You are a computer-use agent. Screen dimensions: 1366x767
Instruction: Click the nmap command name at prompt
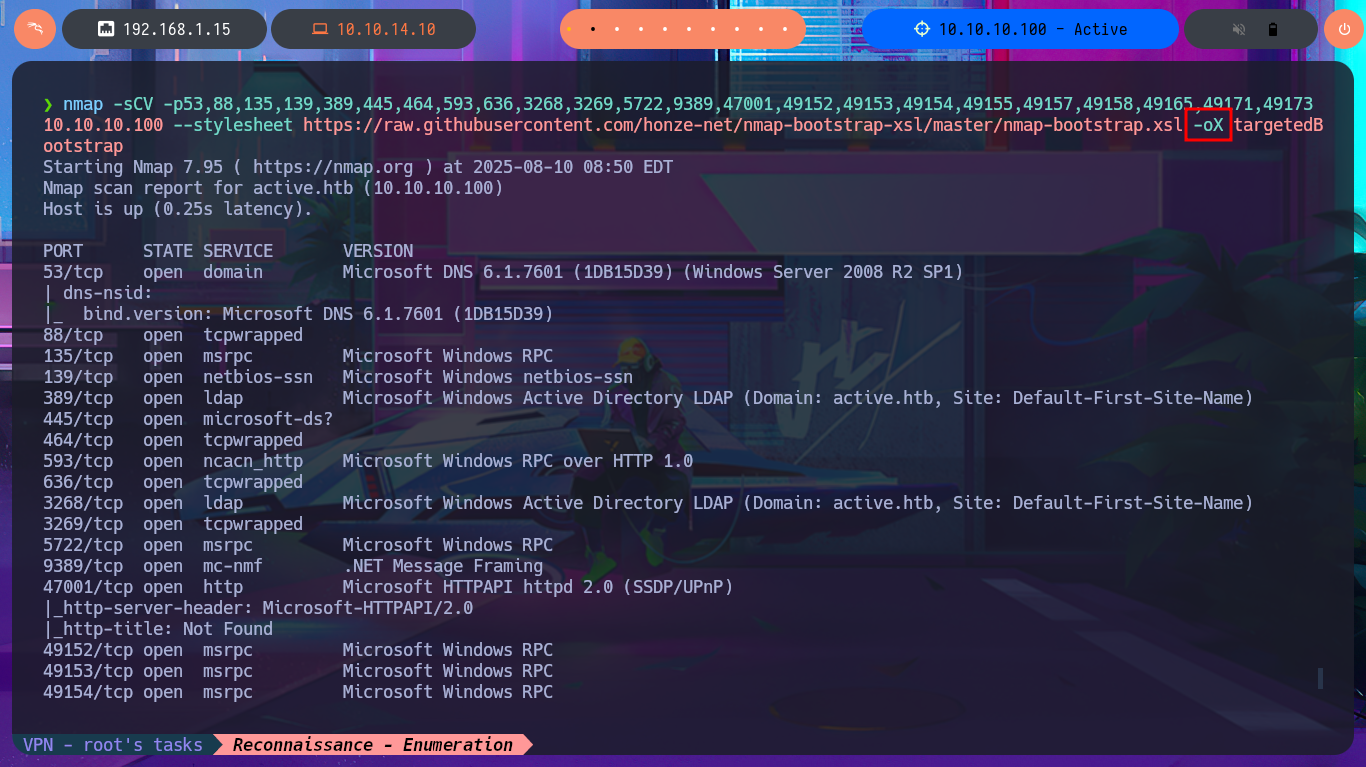(x=83, y=104)
